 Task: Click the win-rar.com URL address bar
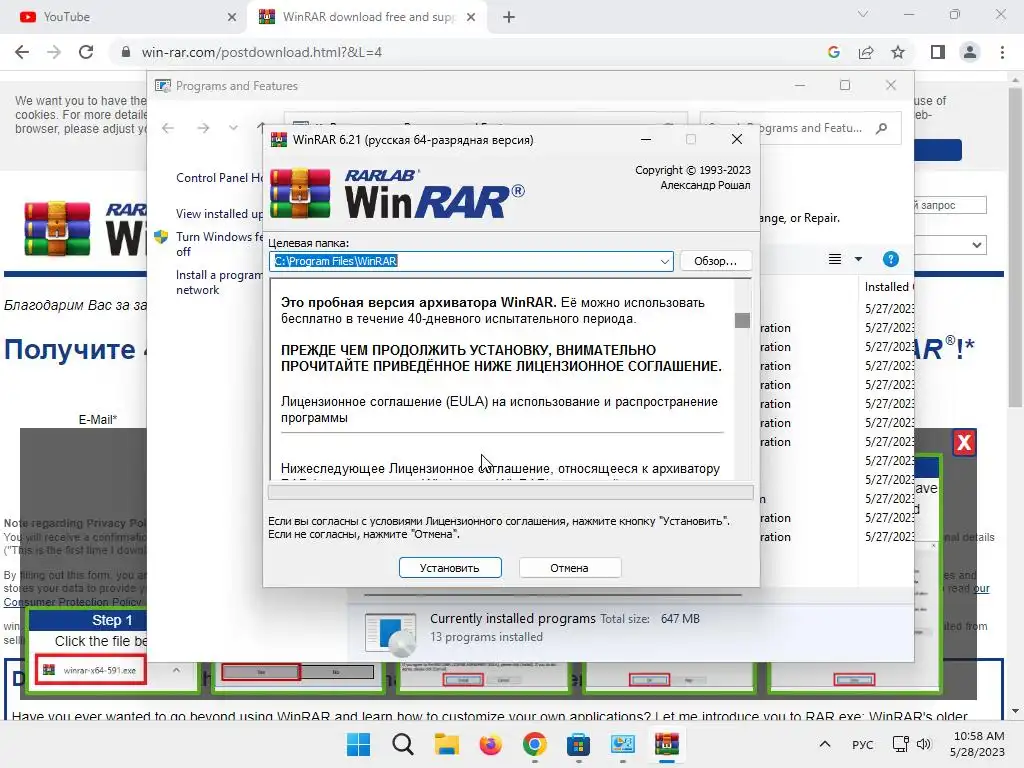click(x=261, y=52)
